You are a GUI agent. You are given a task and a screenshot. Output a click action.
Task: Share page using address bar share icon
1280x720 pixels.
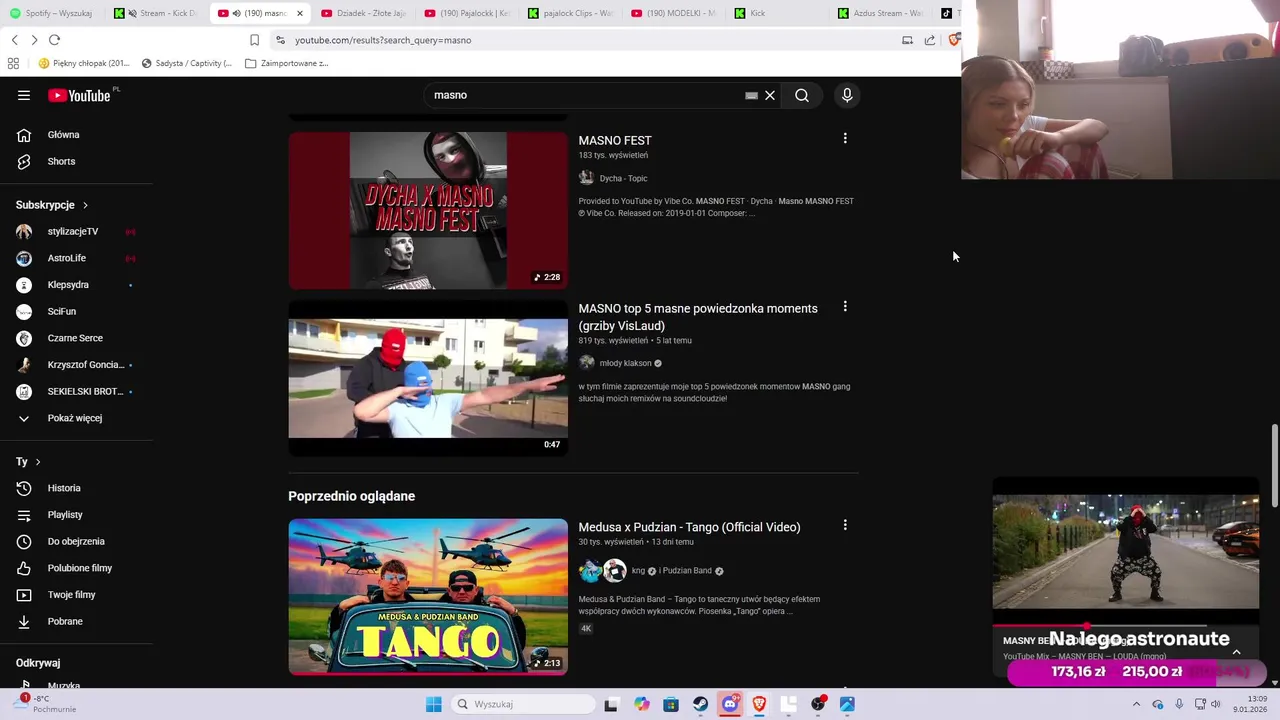pyautogui.click(x=930, y=40)
